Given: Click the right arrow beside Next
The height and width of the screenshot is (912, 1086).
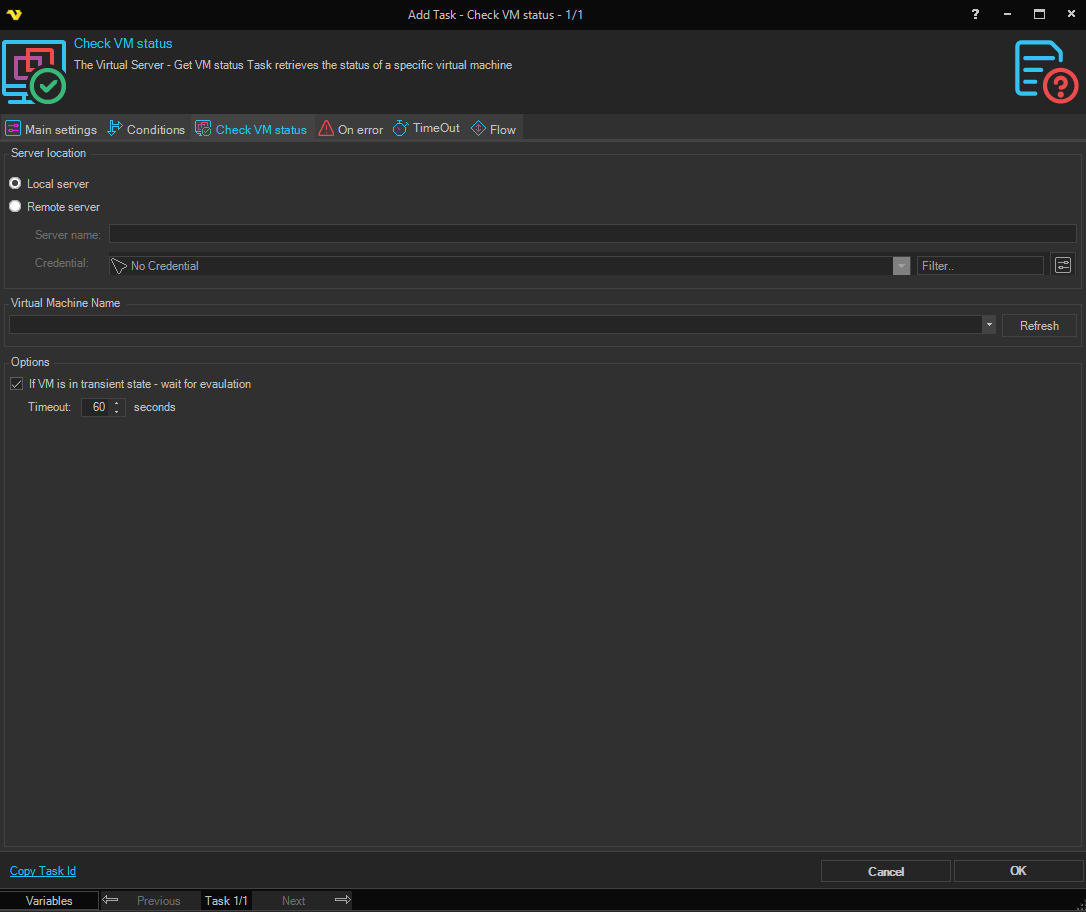Looking at the screenshot, I should [x=342, y=900].
